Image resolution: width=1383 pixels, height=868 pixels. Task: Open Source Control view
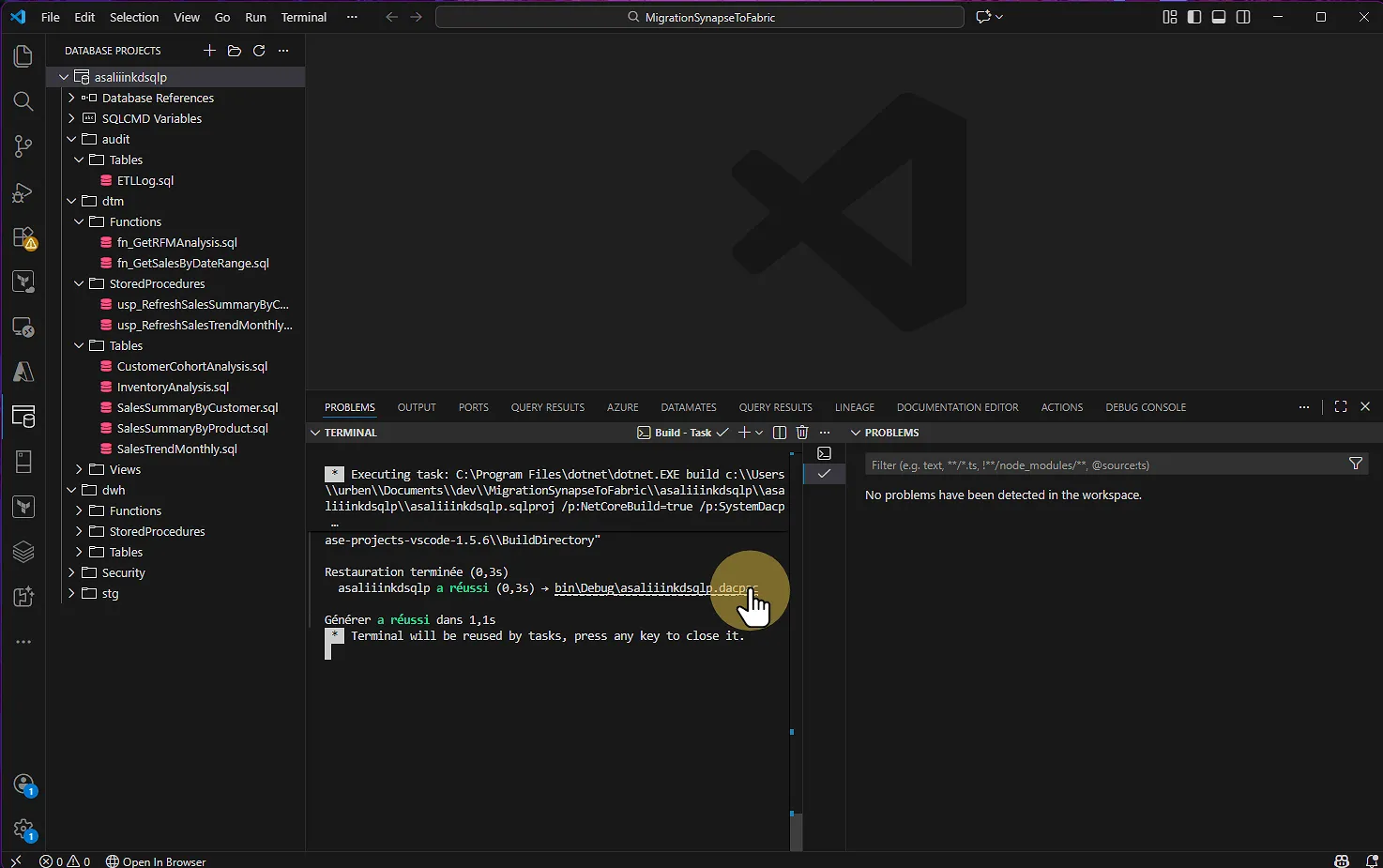click(x=23, y=146)
